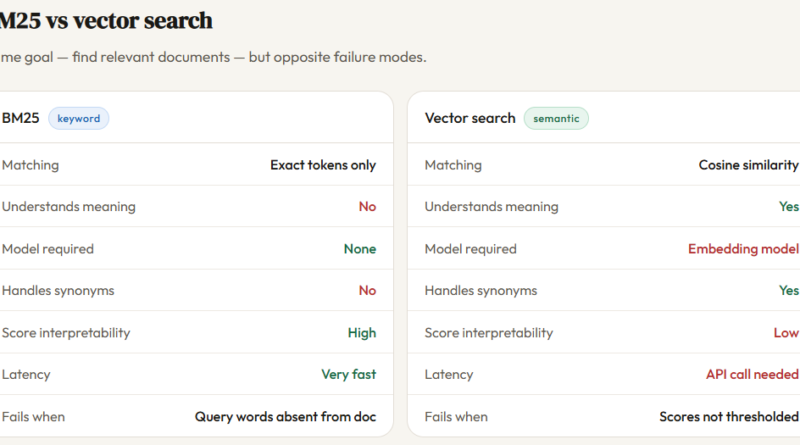Click the 'Scores not thresholded' text
The width and height of the screenshot is (800, 445).
[729, 416]
